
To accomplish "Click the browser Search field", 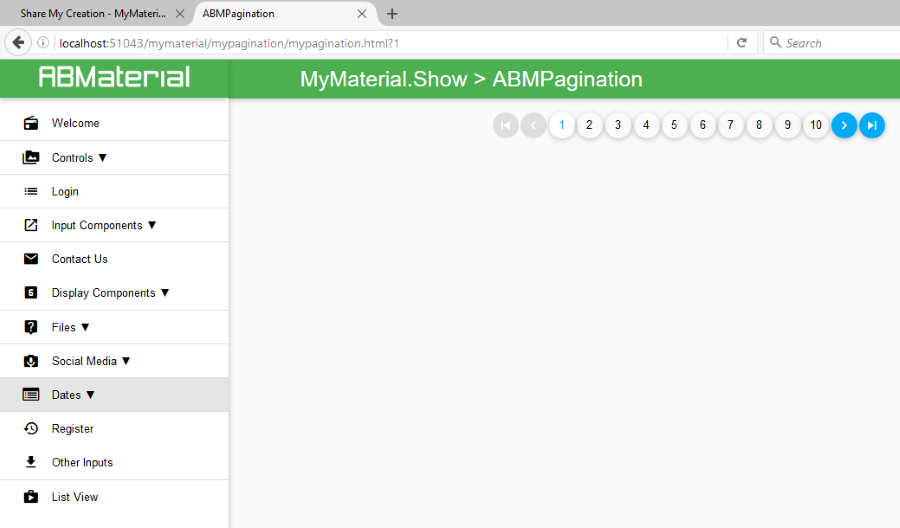I will coord(832,43).
